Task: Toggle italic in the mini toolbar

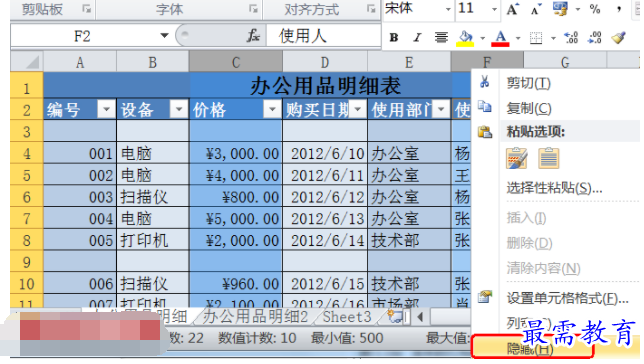Action: click(417, 37)
